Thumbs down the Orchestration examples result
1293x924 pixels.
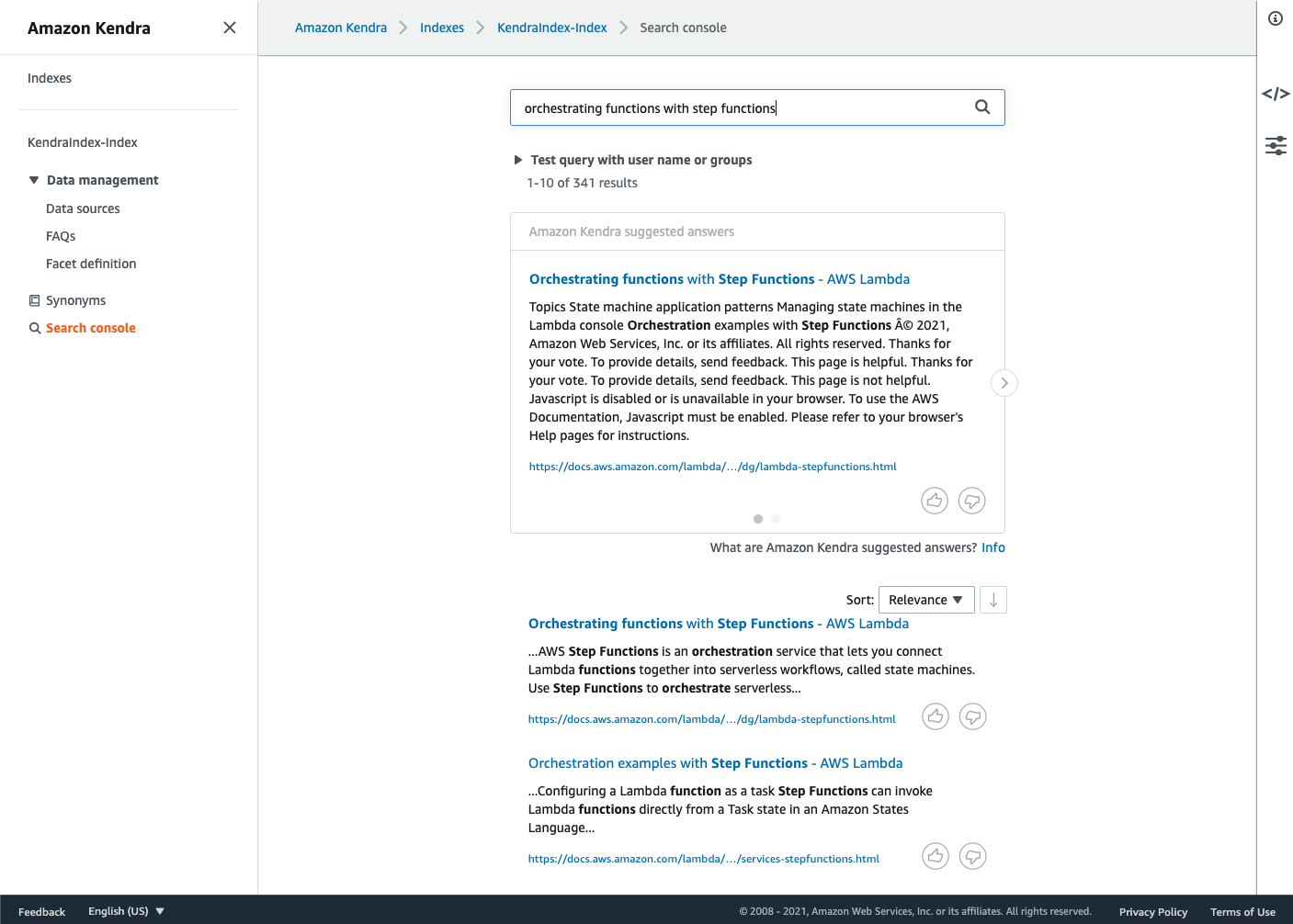coord(973,856)
